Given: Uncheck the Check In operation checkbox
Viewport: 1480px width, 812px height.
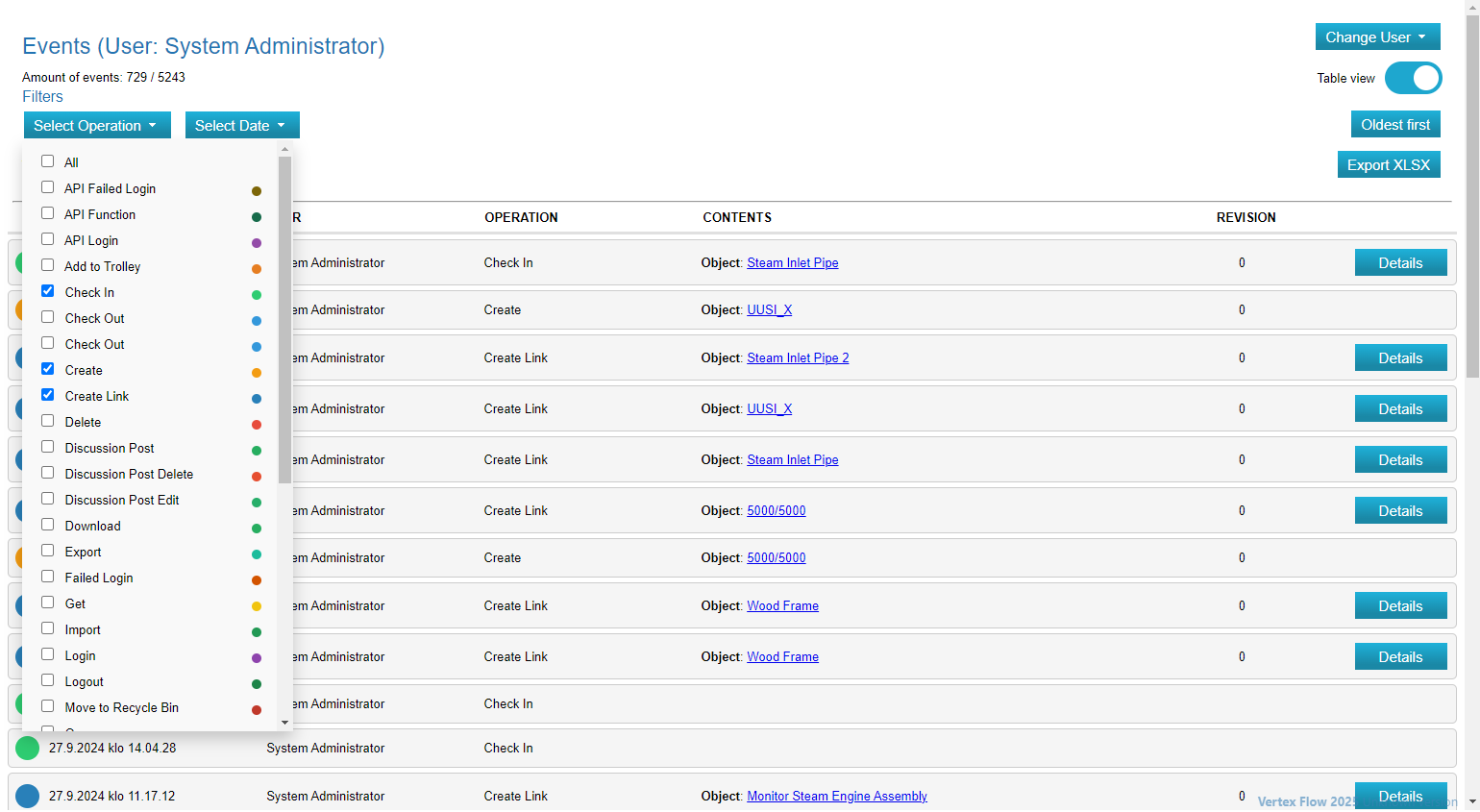Looking at the screenshot, I should click(x=48, y=291).
